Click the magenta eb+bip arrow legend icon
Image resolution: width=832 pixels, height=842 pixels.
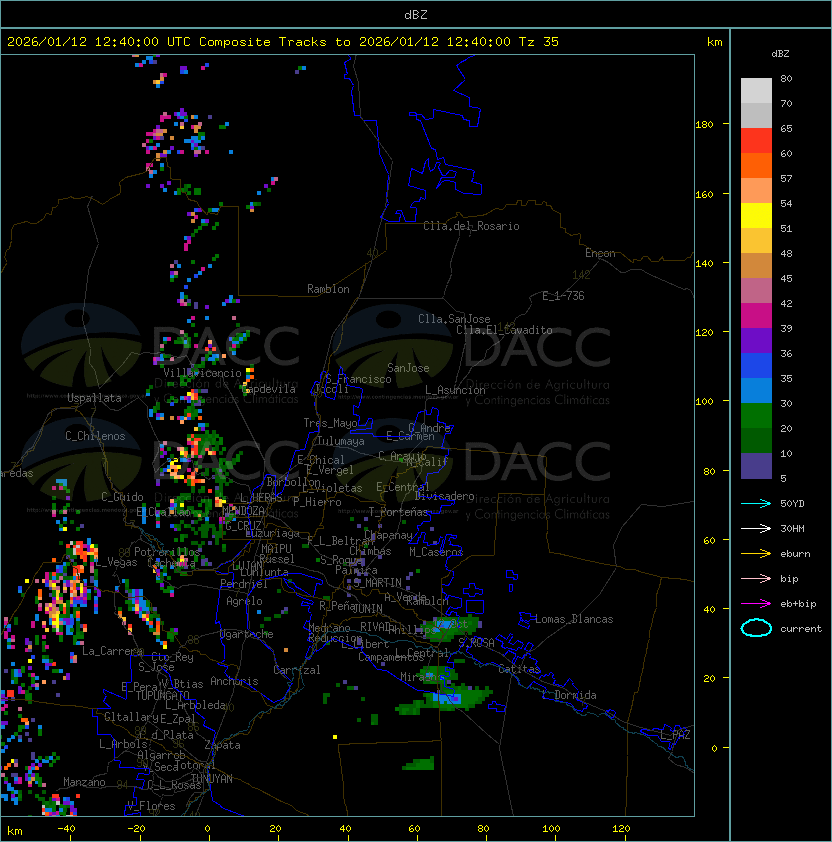pyautogui.click(x=756, y=604)
